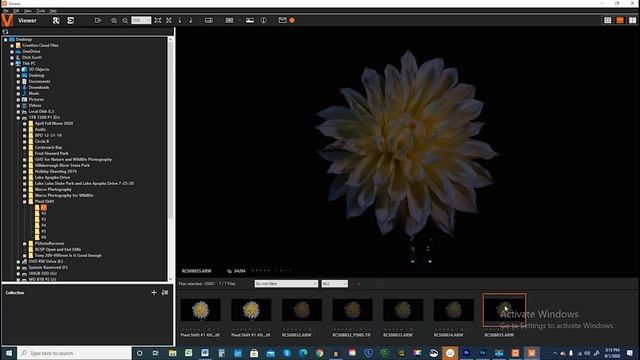Open the View menu
The image size is (640, 360).
[28, 11]
